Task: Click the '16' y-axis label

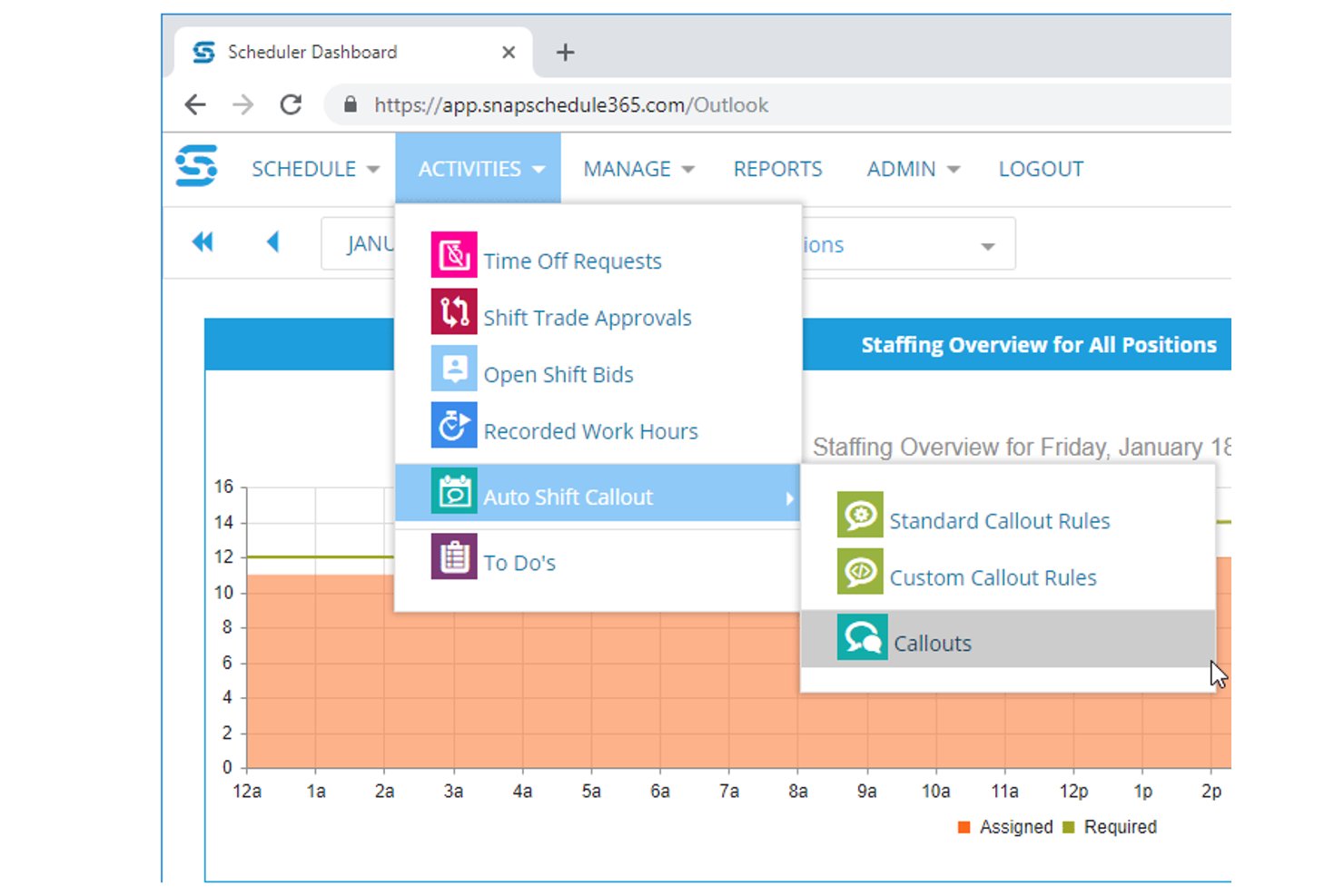Action: (x=223, y=487)
